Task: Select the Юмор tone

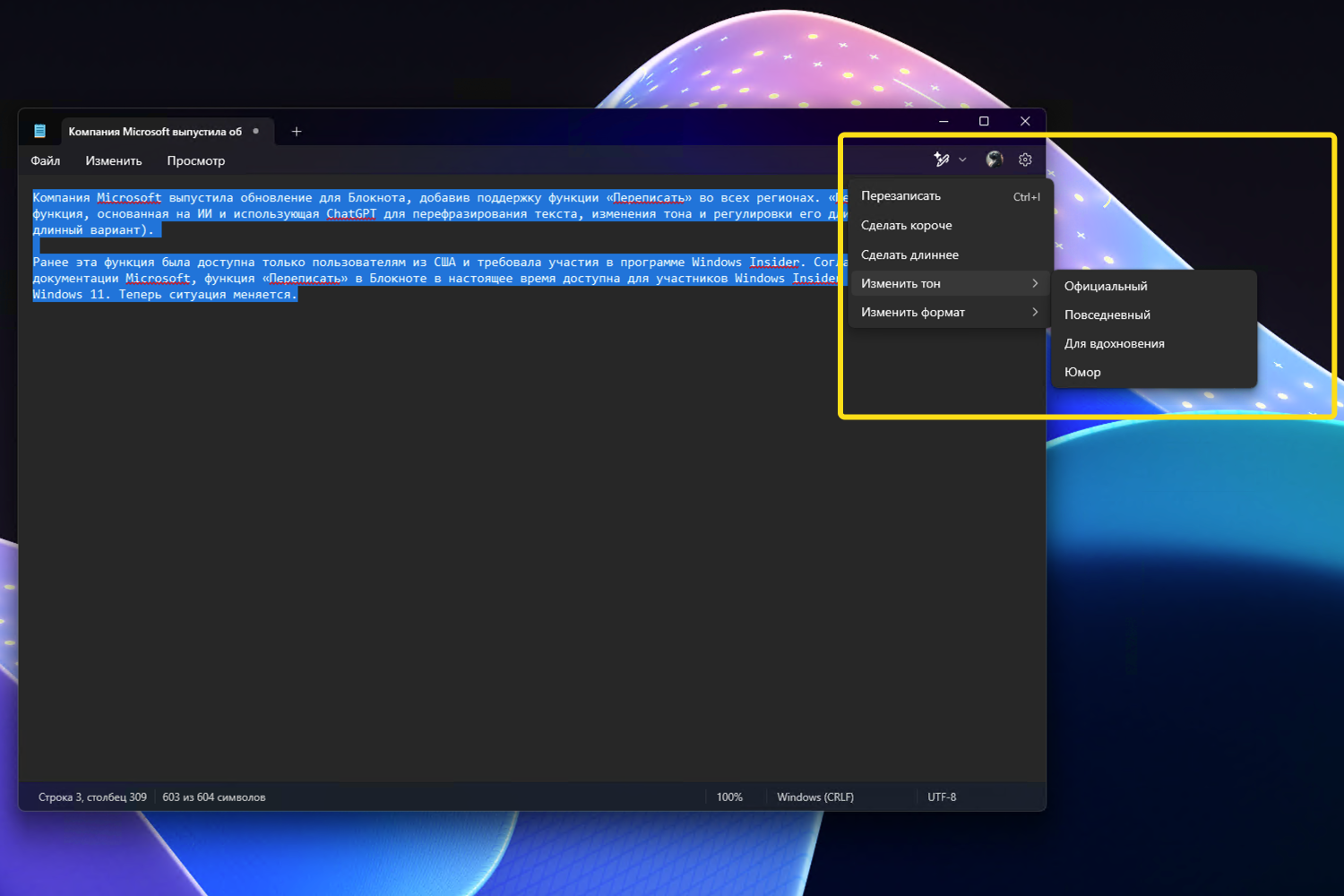Action: click(x=1154, y=373)
